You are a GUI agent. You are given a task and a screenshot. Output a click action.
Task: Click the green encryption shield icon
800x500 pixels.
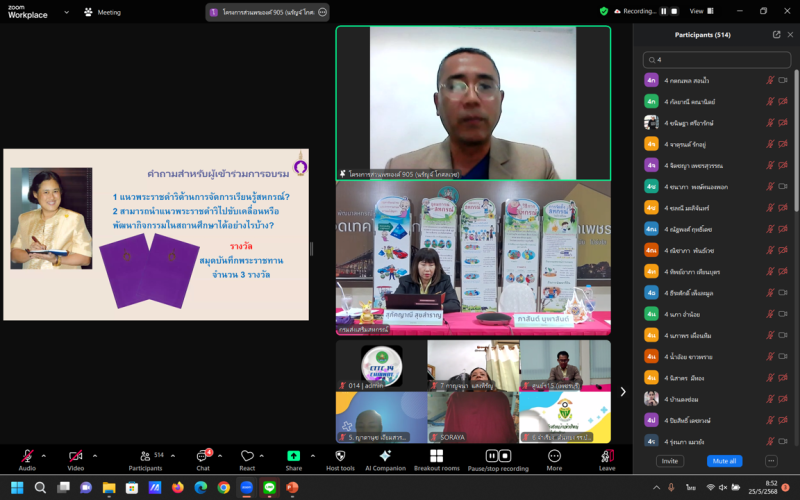click(x=604, y=11)
